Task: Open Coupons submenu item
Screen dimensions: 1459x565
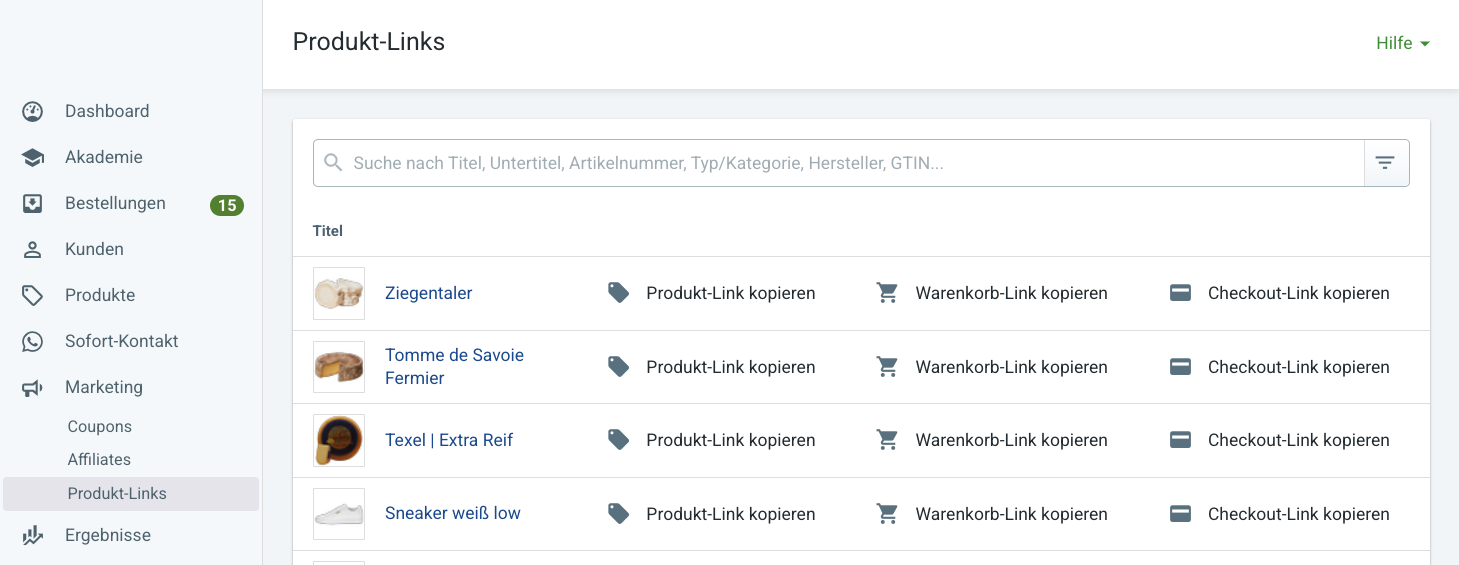Action: (100, 426)
